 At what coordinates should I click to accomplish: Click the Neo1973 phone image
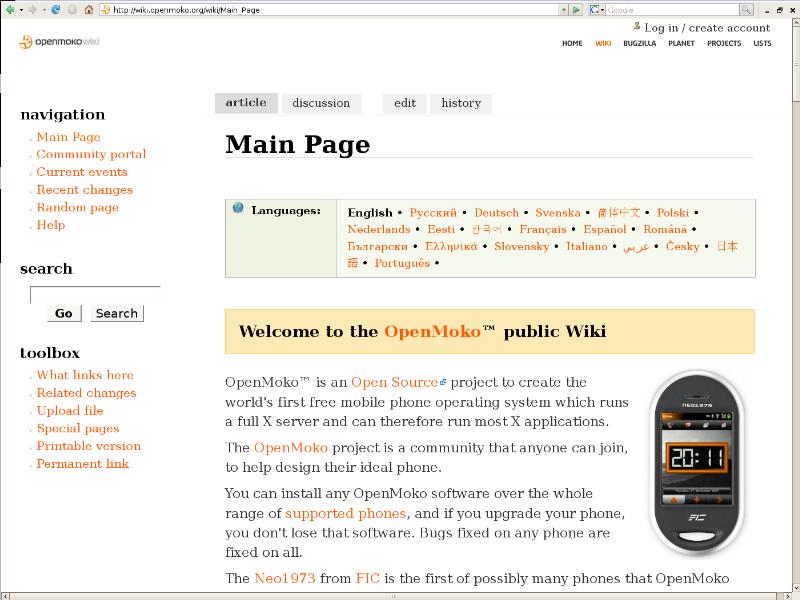[x=696, y=464]
